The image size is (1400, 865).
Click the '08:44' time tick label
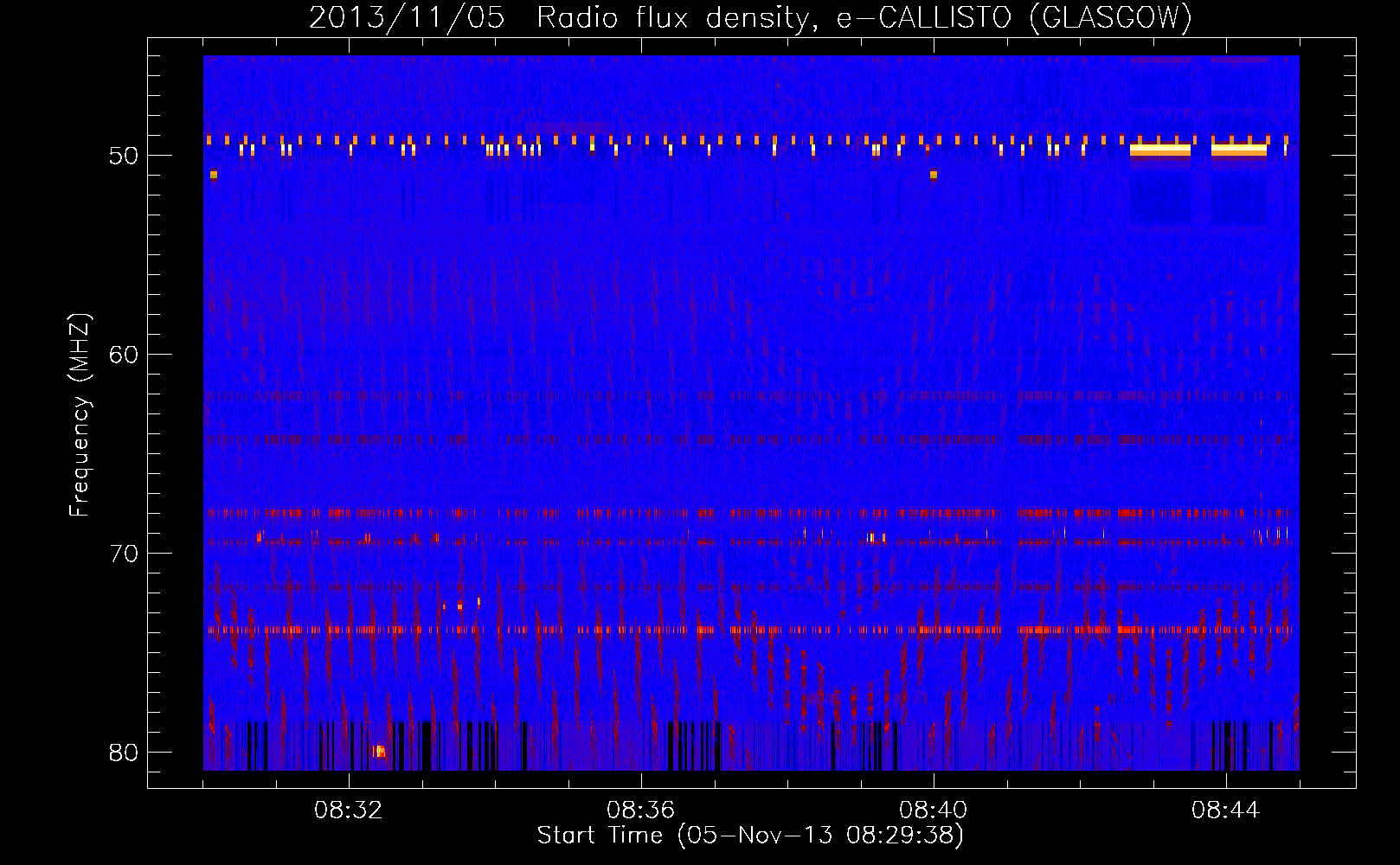[x=1225, y=811]
